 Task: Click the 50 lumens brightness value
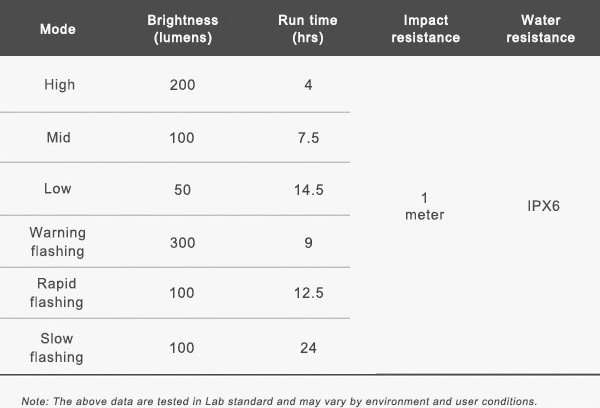point(183,190)
